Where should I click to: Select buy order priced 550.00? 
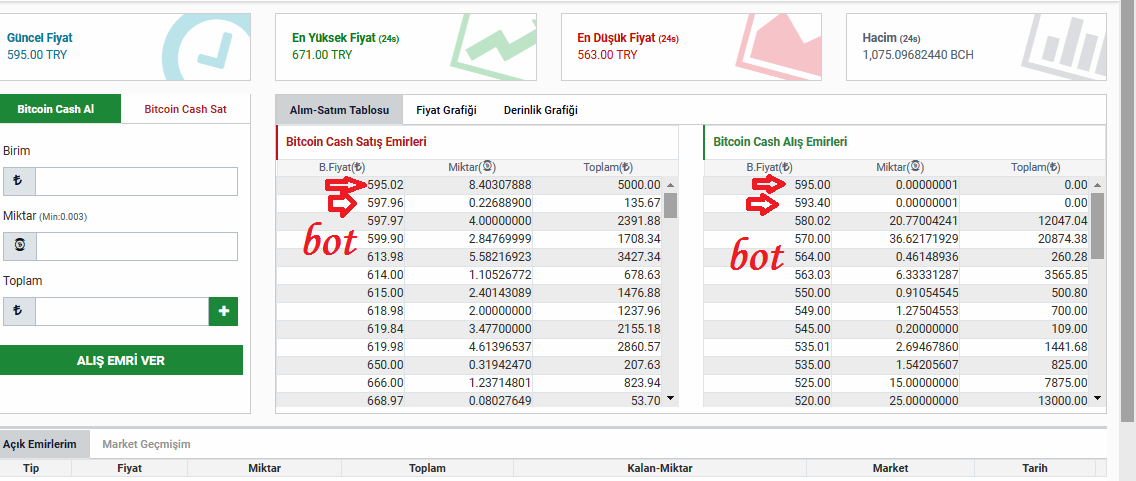click(897, 293)
